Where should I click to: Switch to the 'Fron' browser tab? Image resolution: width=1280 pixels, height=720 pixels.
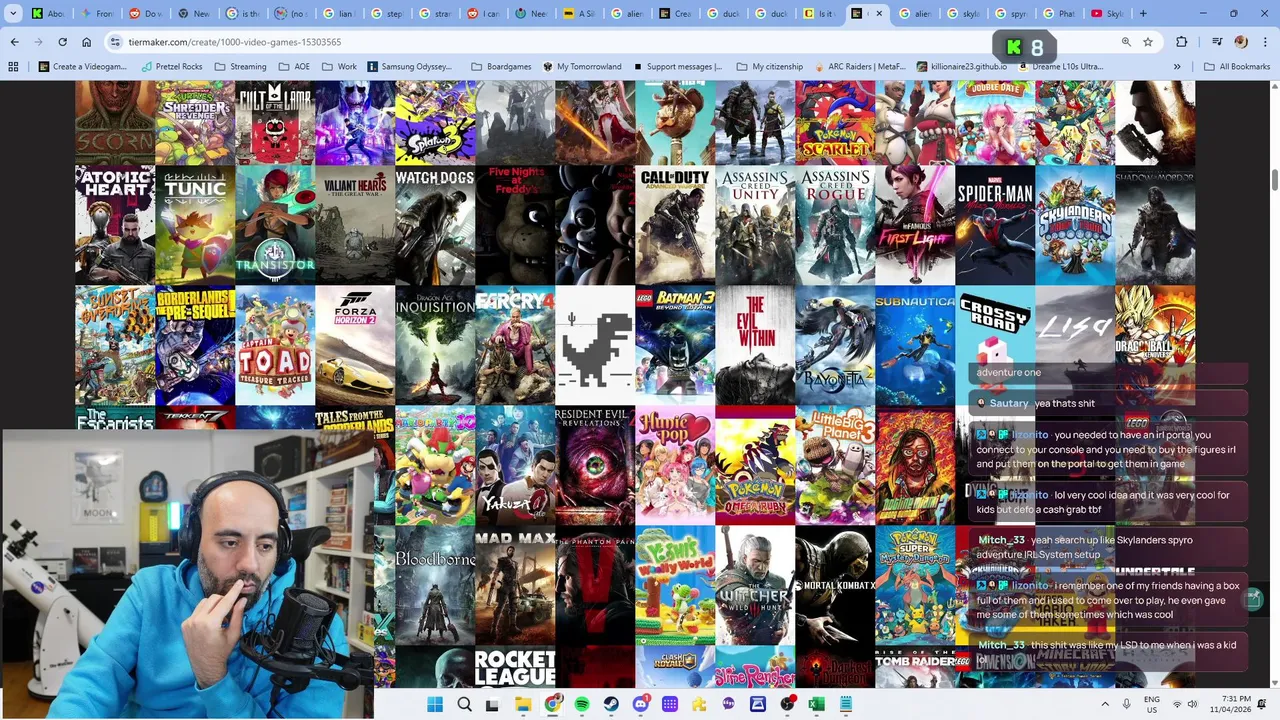97,14
